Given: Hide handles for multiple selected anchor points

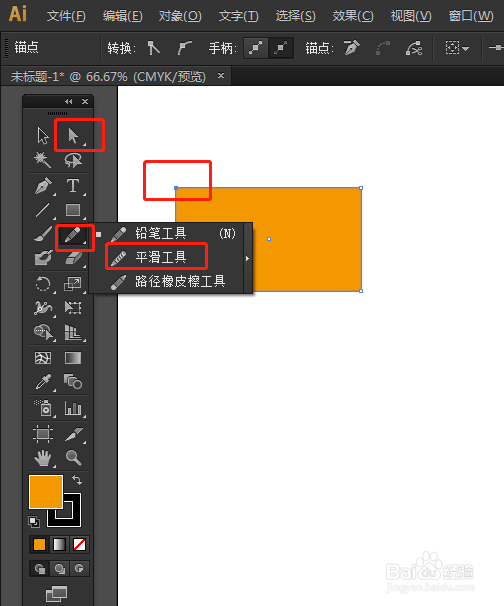Looking at the screenshot, I should point(281,48).
